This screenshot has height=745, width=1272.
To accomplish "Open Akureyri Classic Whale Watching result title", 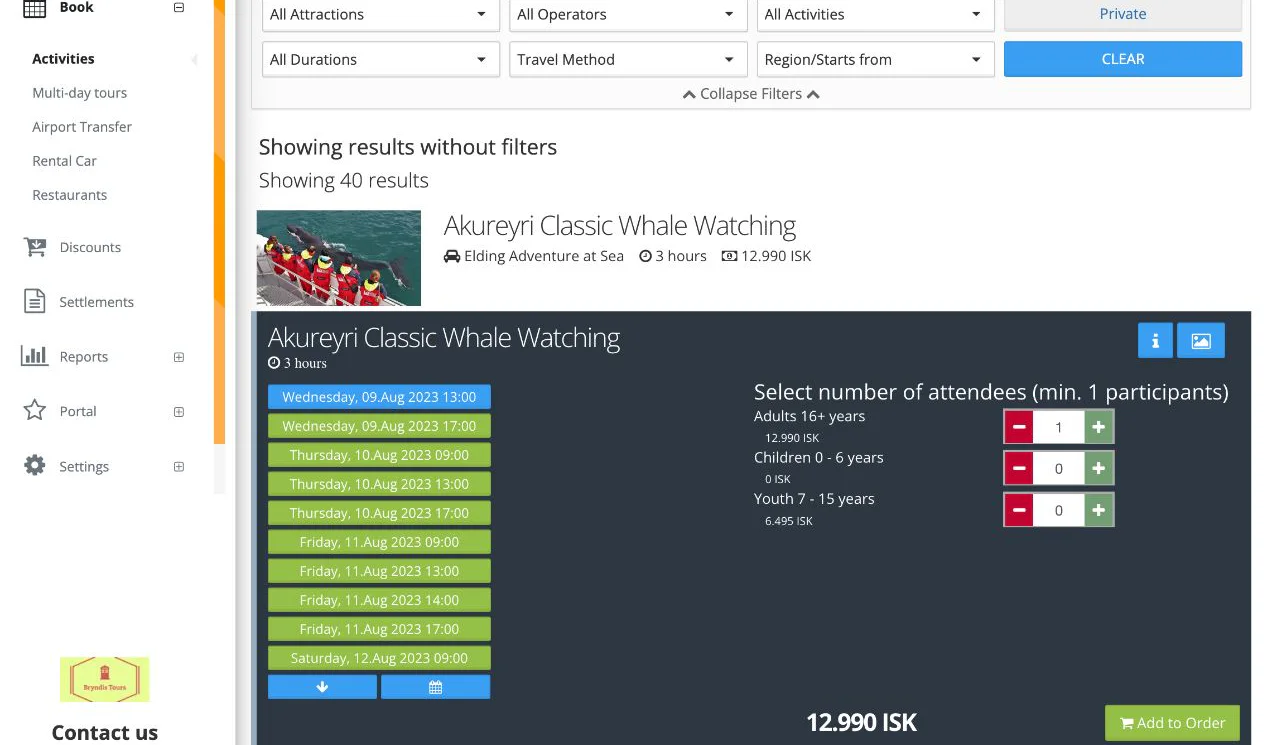I will pyautogui.click(x=620, y=225).
